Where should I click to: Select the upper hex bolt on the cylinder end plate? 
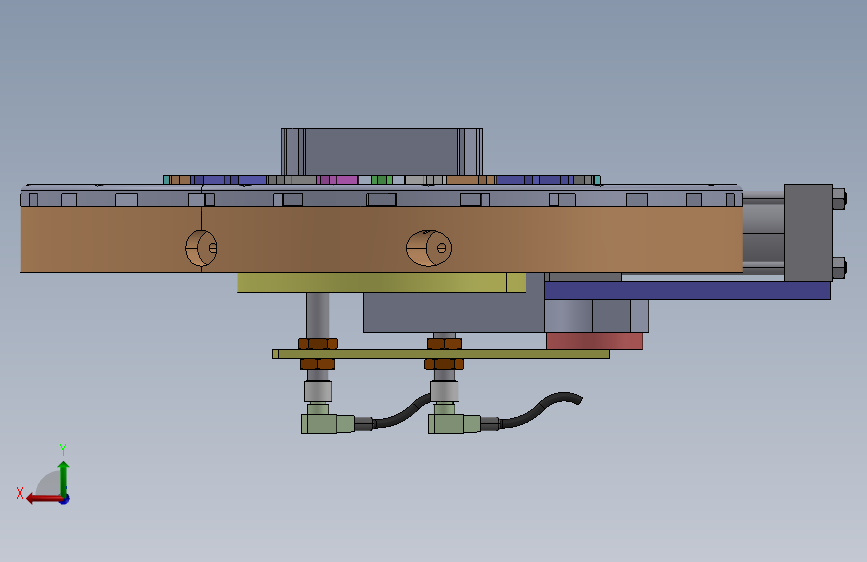coord(839,199)
